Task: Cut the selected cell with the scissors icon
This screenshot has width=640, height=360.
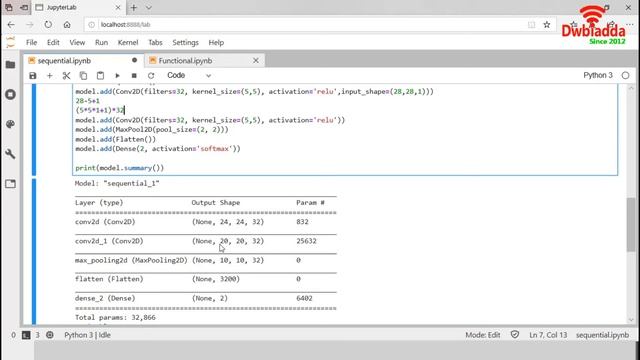Action: pos(66,76)
